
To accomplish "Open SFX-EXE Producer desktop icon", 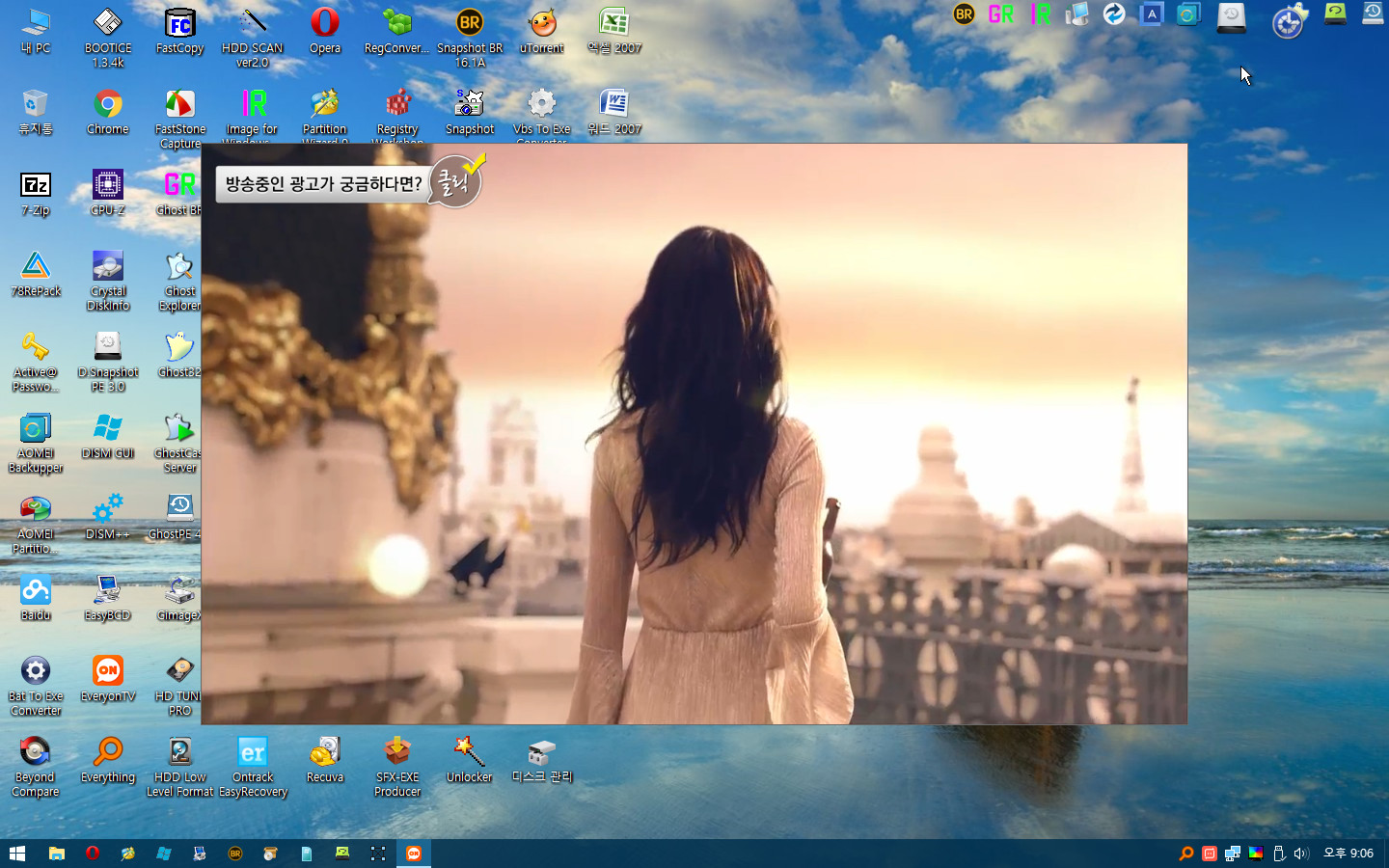I will point(397,766).
